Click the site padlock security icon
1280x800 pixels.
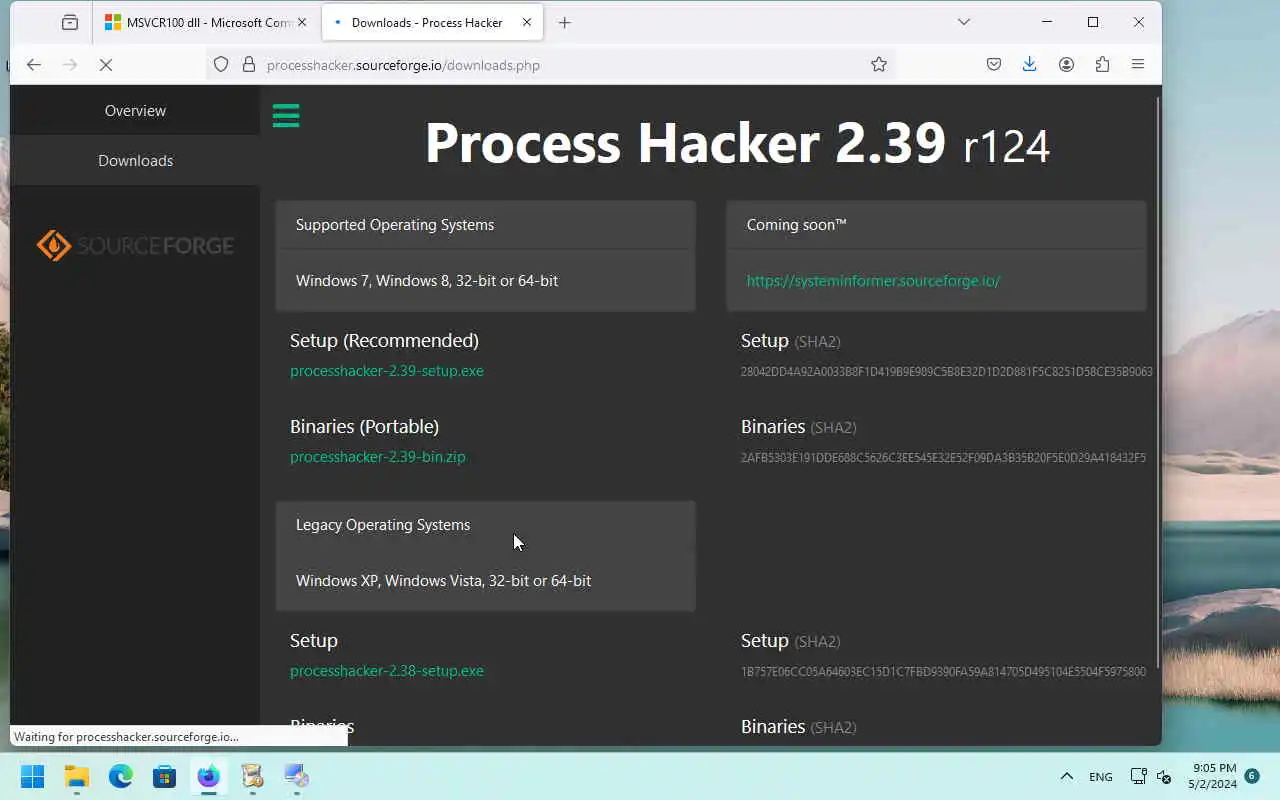coord(249,65)
